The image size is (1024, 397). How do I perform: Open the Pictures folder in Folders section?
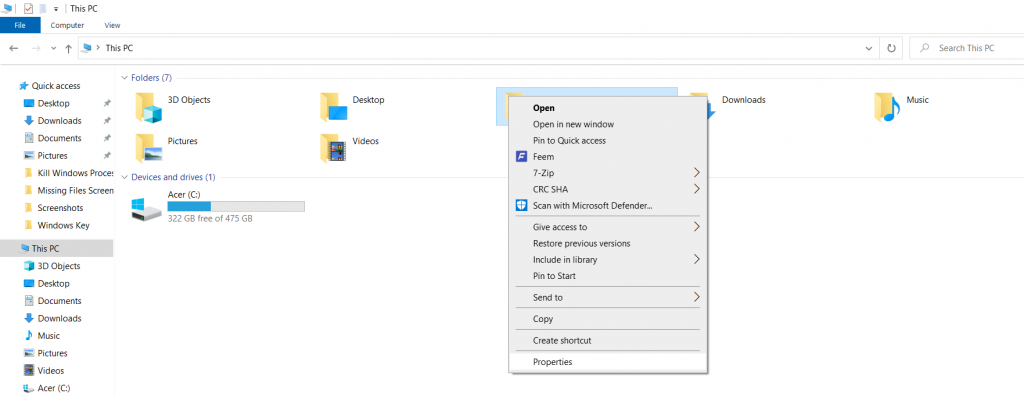[148, 148]
